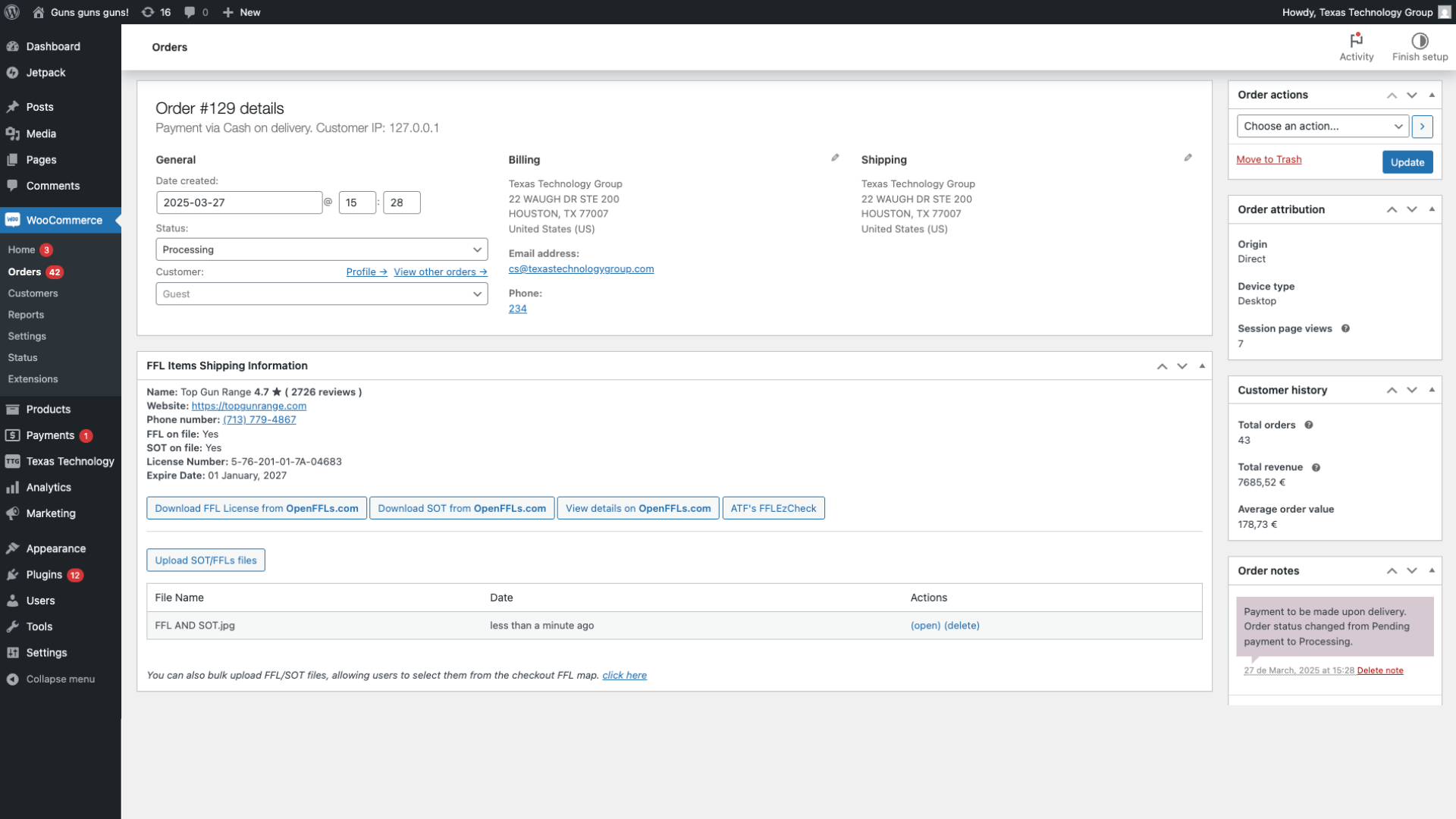Open Tools sidebar icon
The width and height of the screenshot is (1456, 819).
[x=12, y=626]
